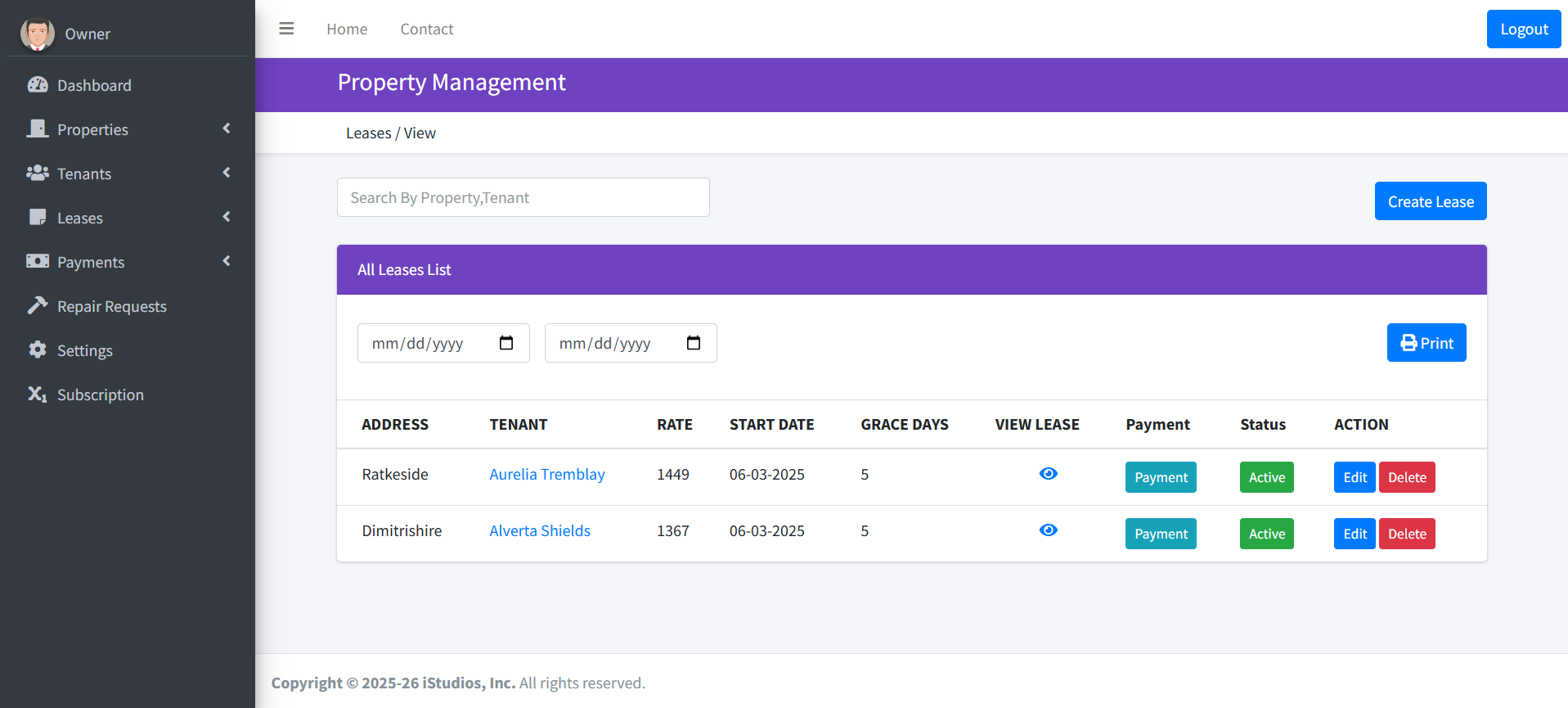This screenshot has width=1568, height=708.
Task: Click the Create Lease button
Action: tap(1430, 201)
